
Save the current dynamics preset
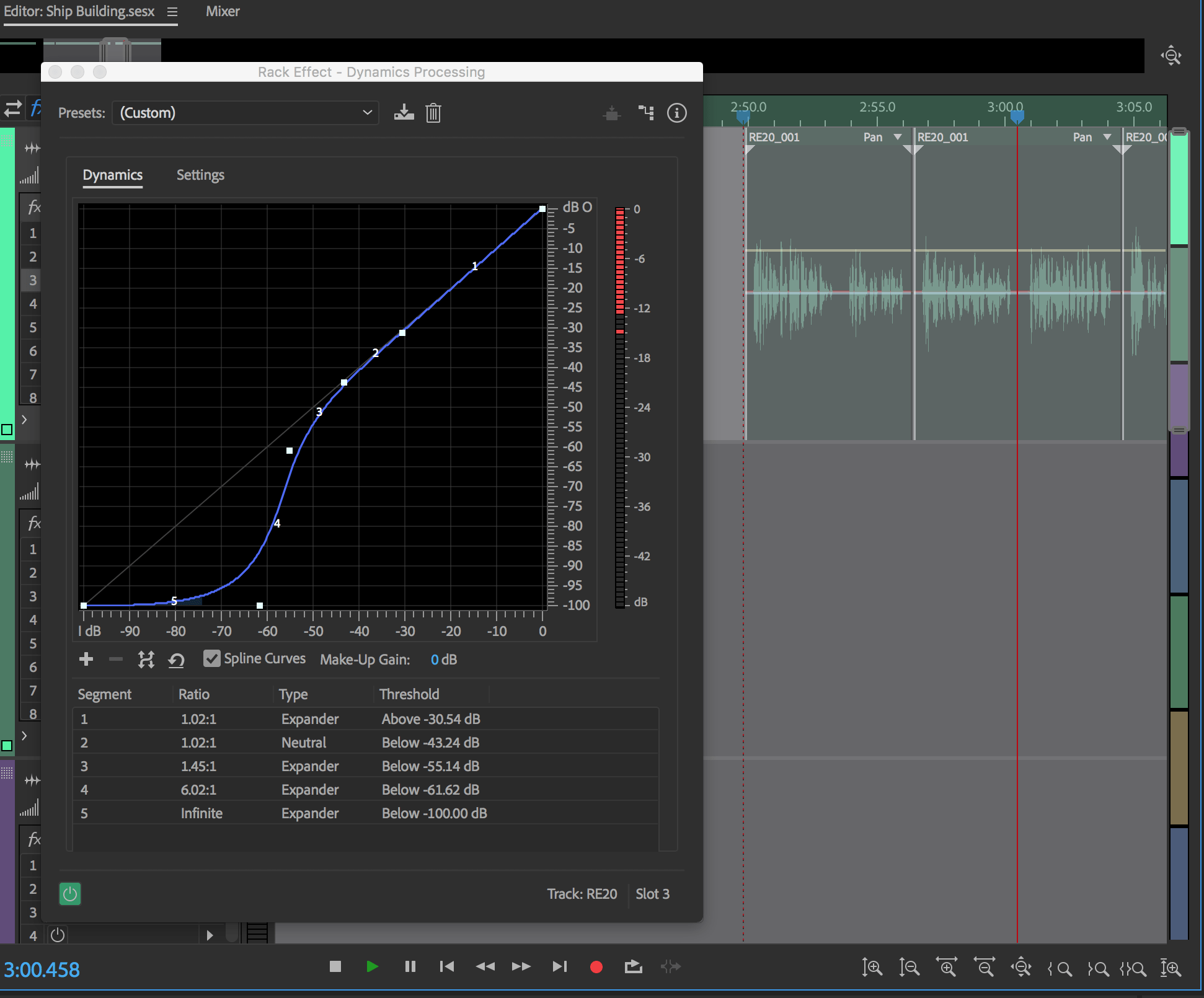click(x=404, y=113)
